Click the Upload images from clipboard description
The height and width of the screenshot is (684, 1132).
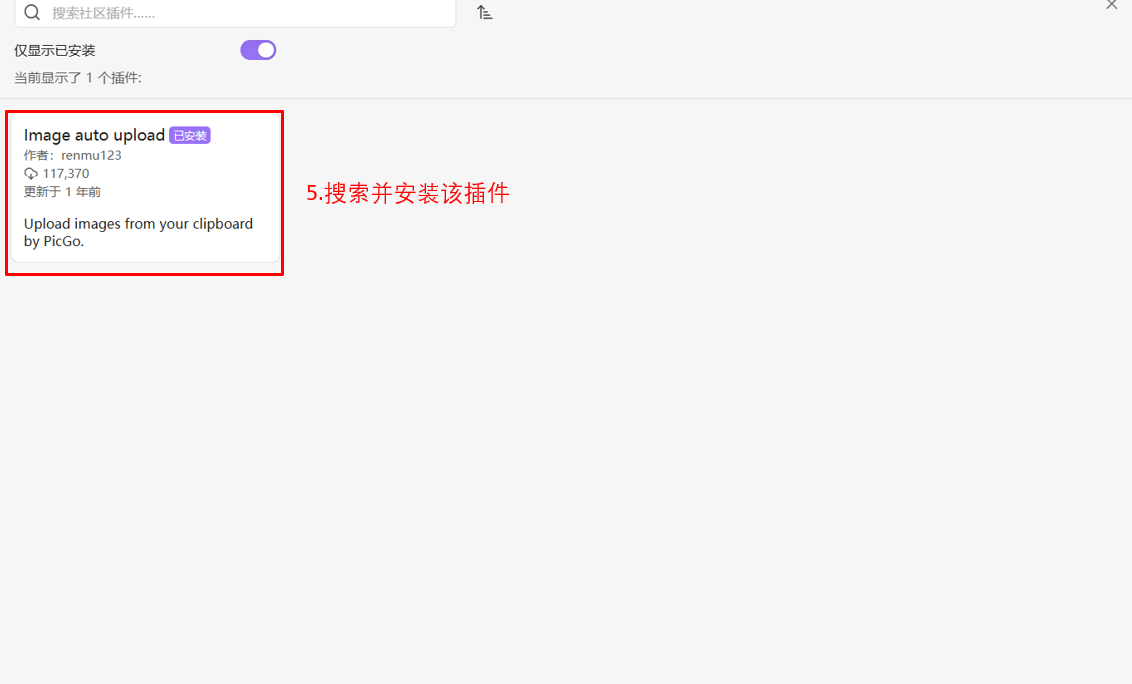pyautogui.click(x=139, y=233)
